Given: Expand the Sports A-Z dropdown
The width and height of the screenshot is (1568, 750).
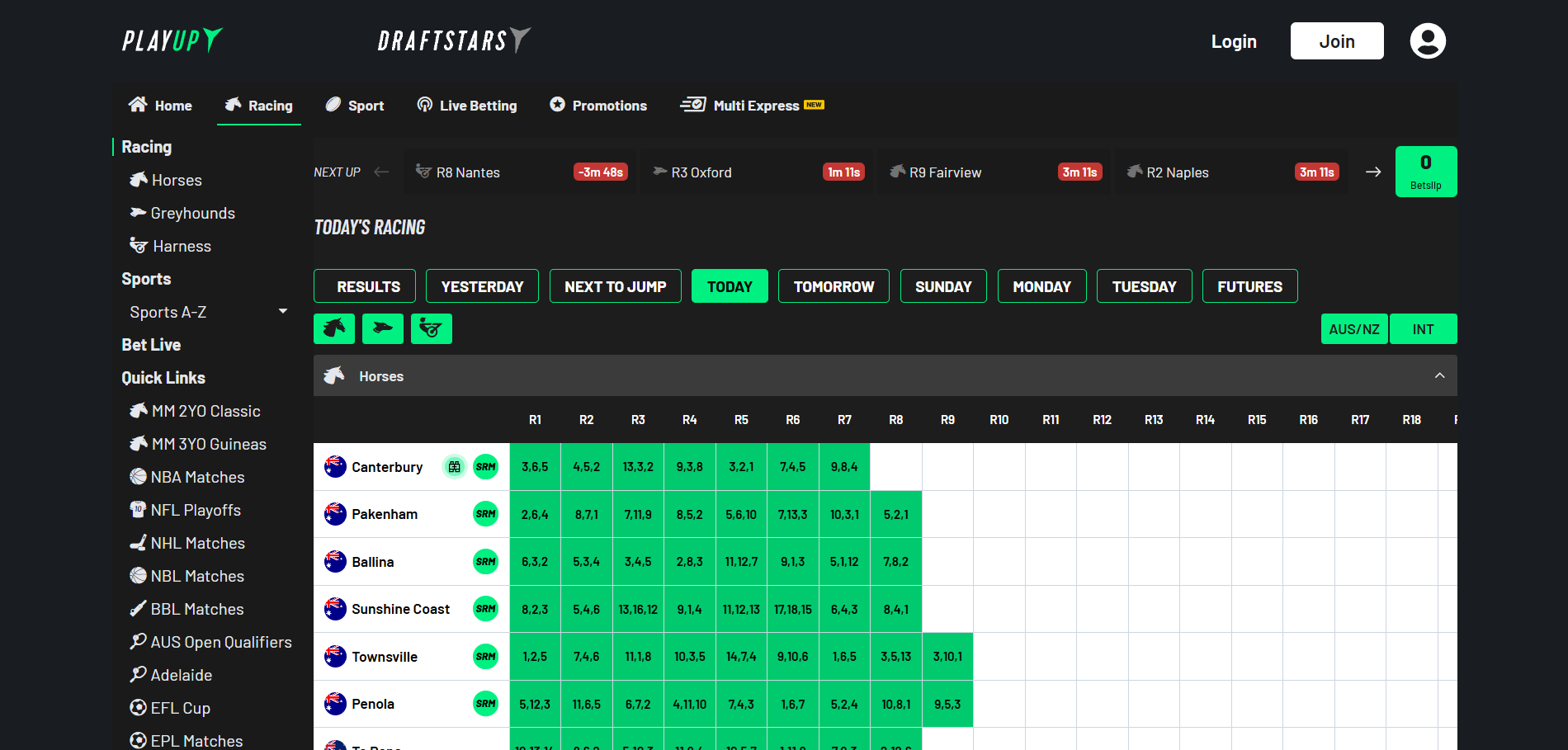Looking at the screenshot, I should click(x=283, y=312).
